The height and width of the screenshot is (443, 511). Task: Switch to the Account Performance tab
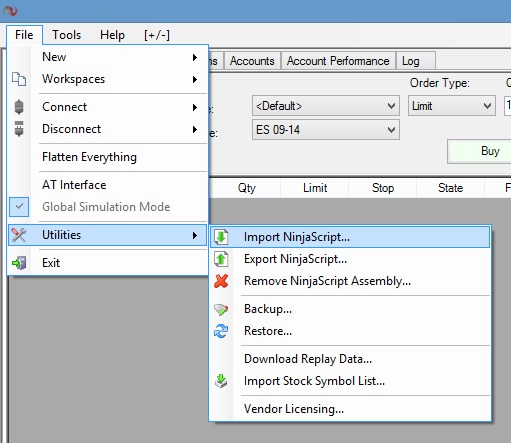coord(338,61)
